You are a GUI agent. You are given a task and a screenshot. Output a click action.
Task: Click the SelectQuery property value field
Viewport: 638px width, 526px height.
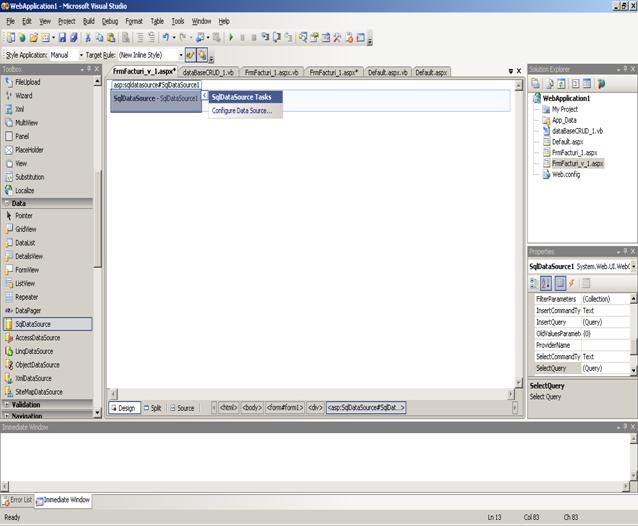(605, 368)
